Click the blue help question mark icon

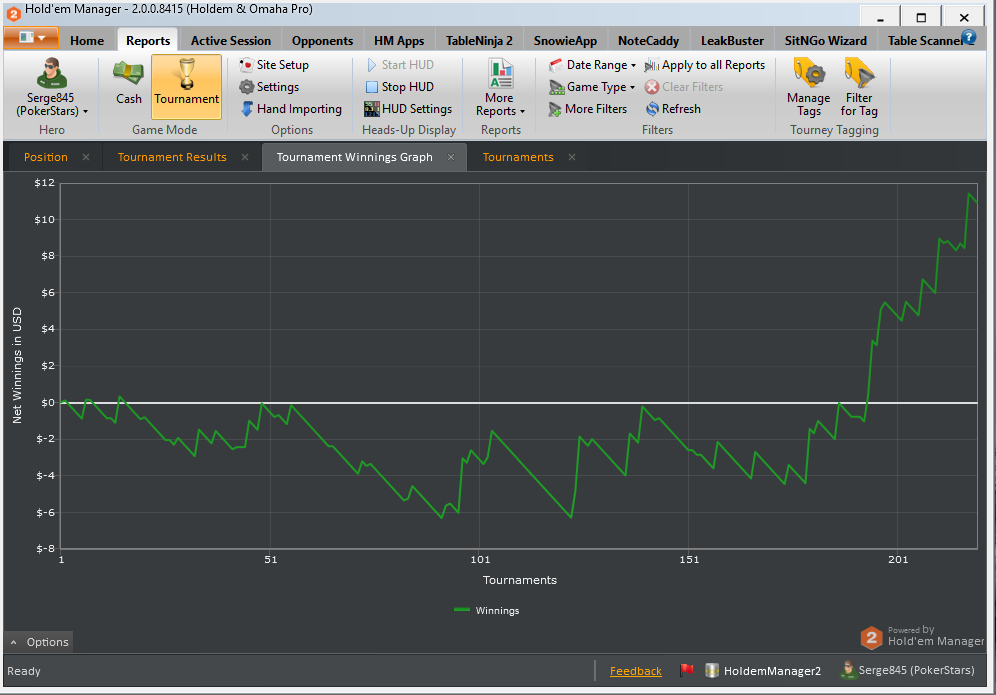click(969, 37)
